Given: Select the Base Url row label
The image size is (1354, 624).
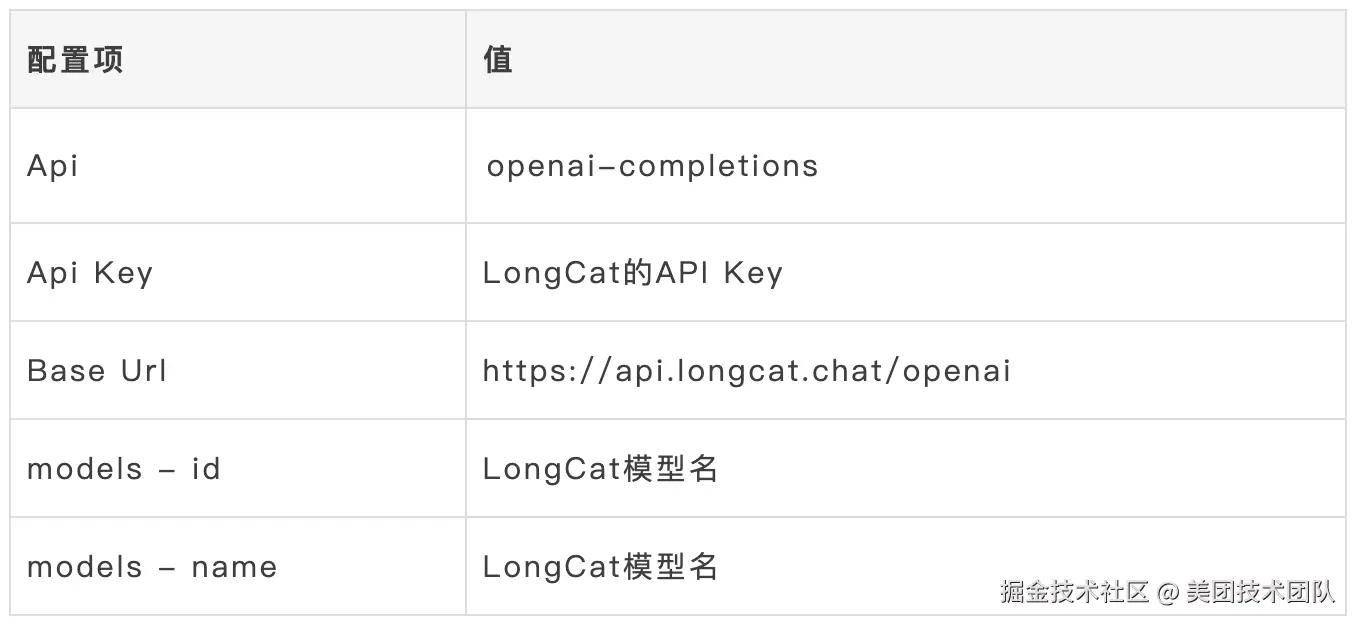Looking at the screenshot, I should (x=96, y=371).
